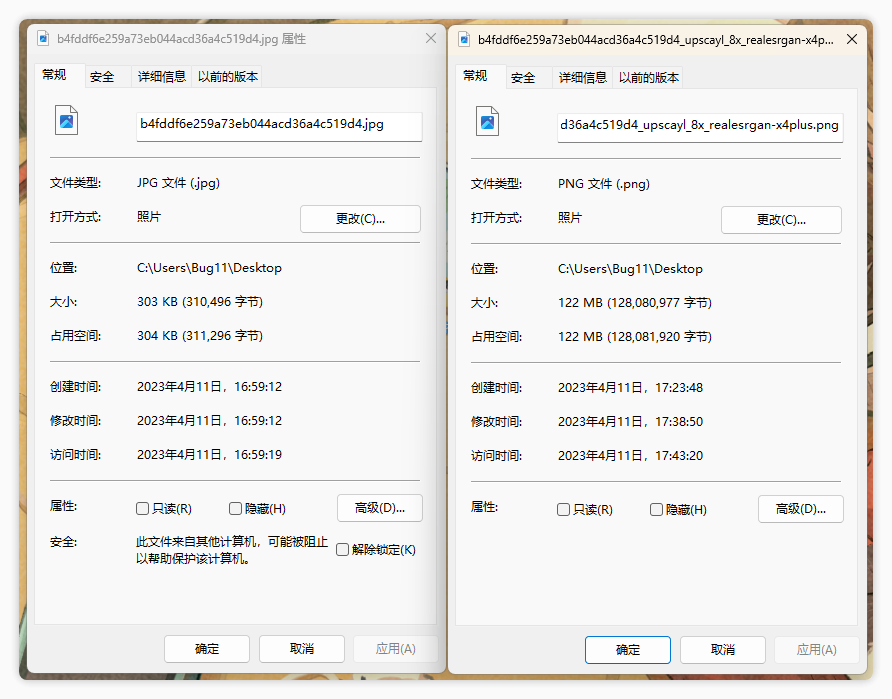
Task: Cancel the JPG properties dialog
Action: [302, 648]
